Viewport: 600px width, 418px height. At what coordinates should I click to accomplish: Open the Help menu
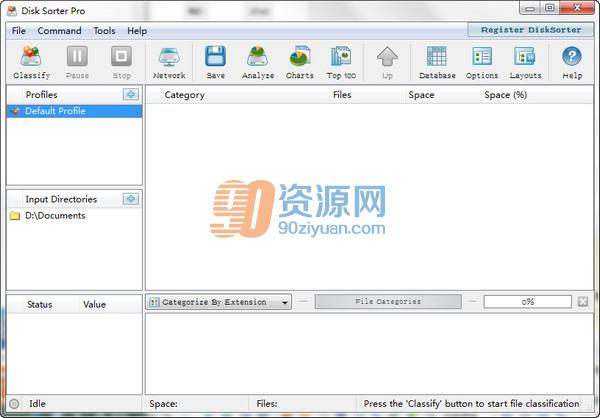click(x=137, y=31)
